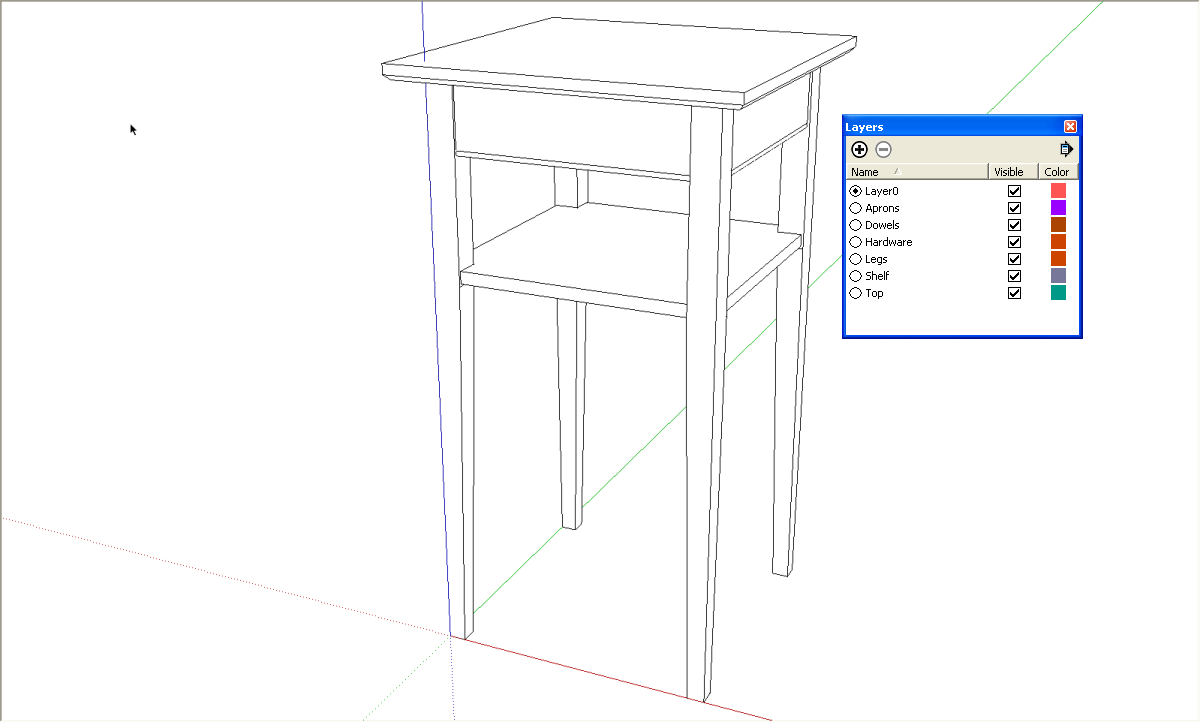1200x722 pixels.
Task: Hide the Top layer
Action: point(1014,293)
